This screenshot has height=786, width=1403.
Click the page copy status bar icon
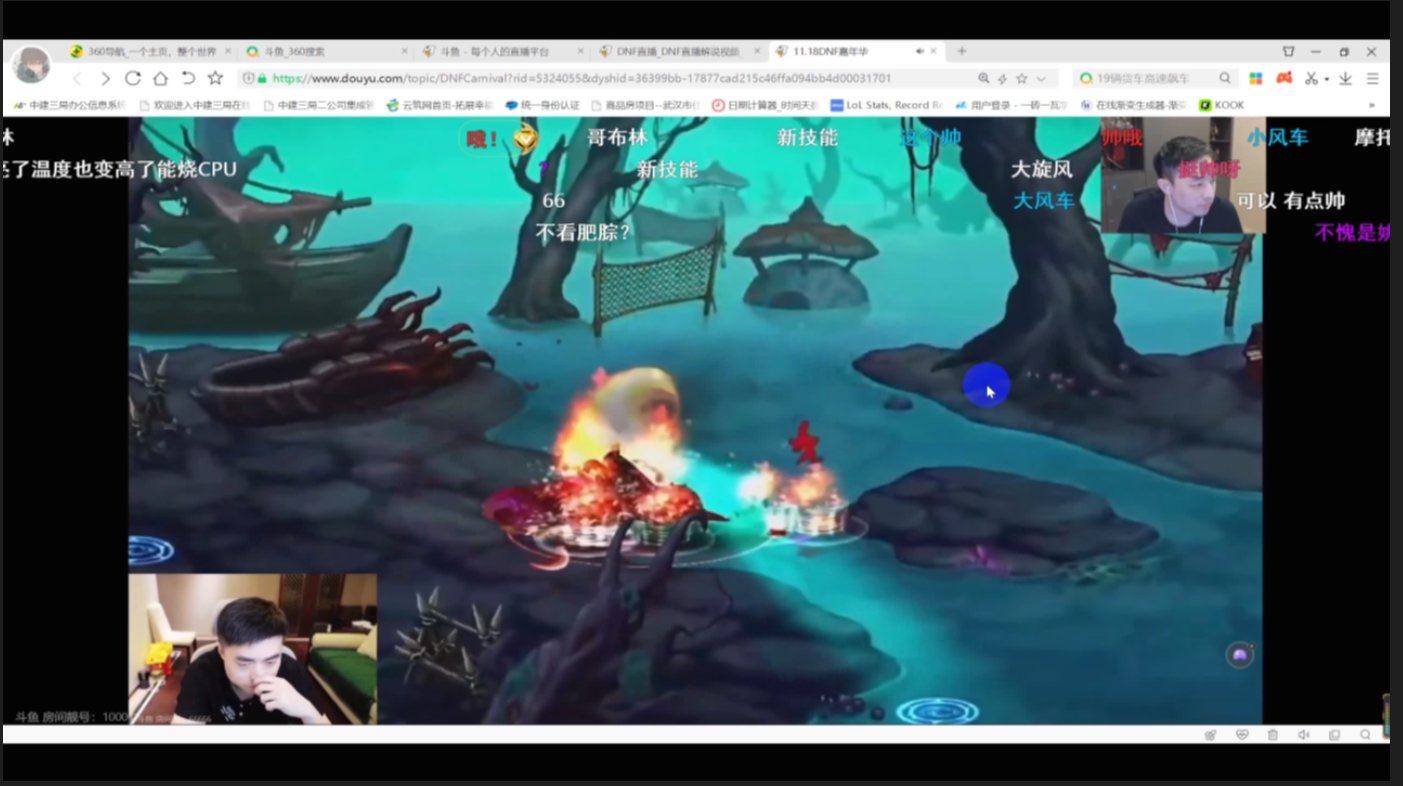tap(1334, 735)
